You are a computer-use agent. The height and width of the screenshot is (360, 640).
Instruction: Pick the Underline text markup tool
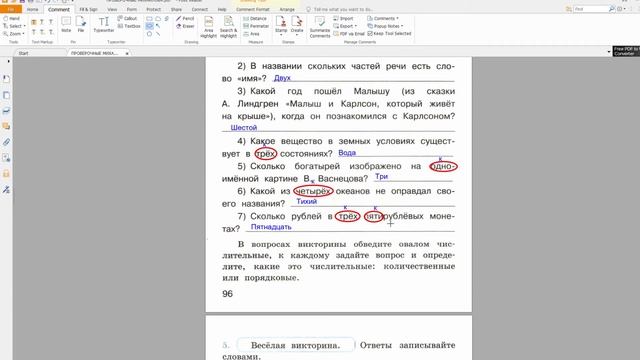51,22
